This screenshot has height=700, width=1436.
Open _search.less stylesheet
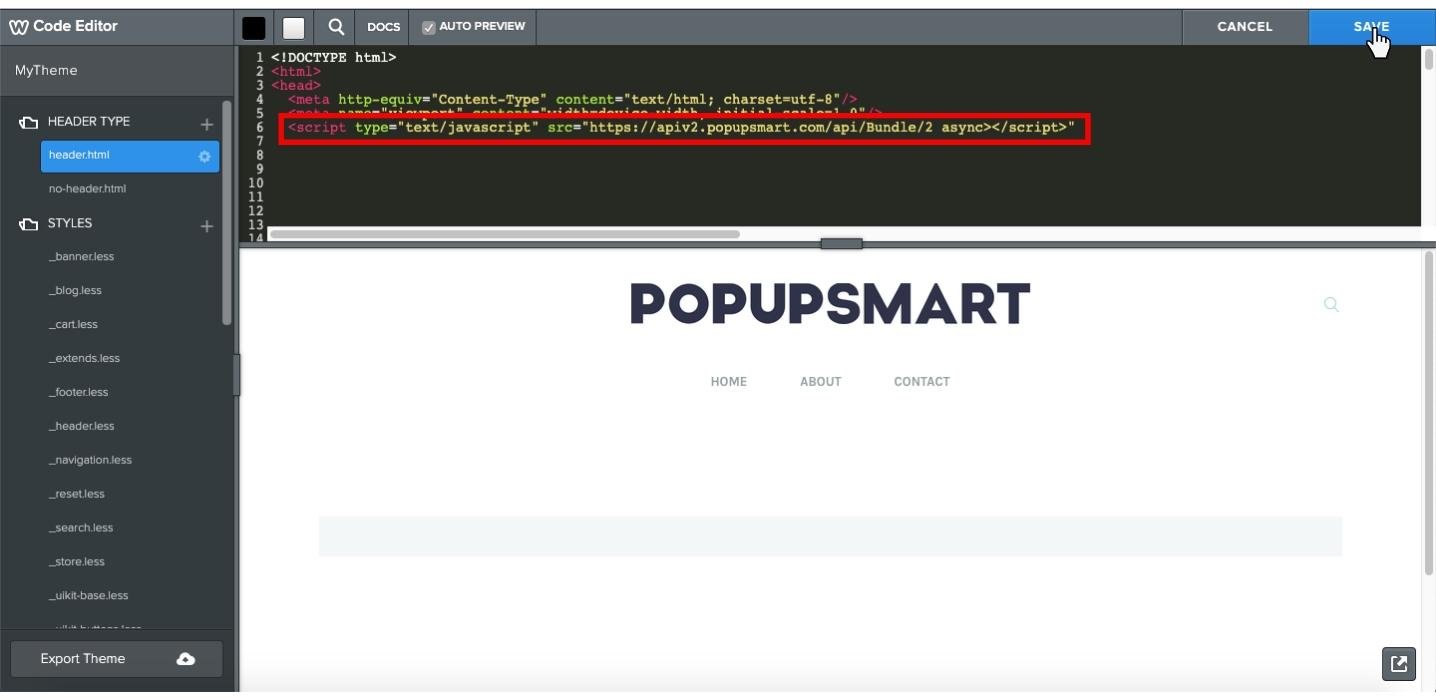click(x=80, y=529)
